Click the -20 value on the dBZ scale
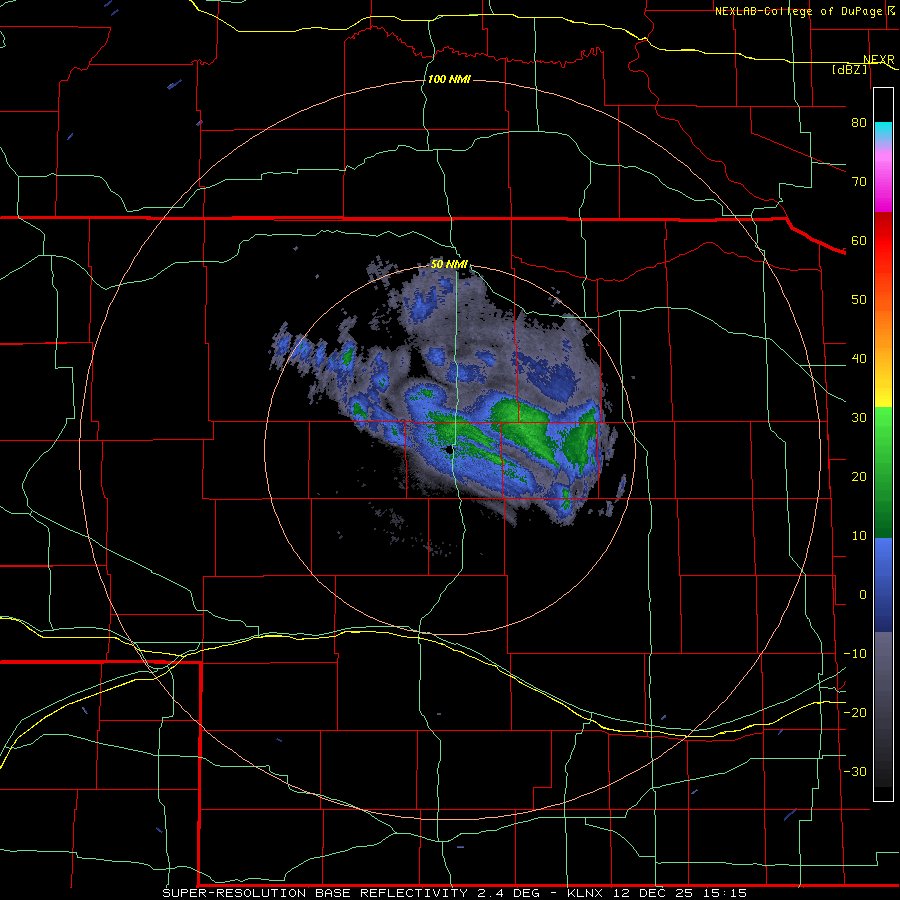Viewport: 900px width, 900px height. [855, 712]
